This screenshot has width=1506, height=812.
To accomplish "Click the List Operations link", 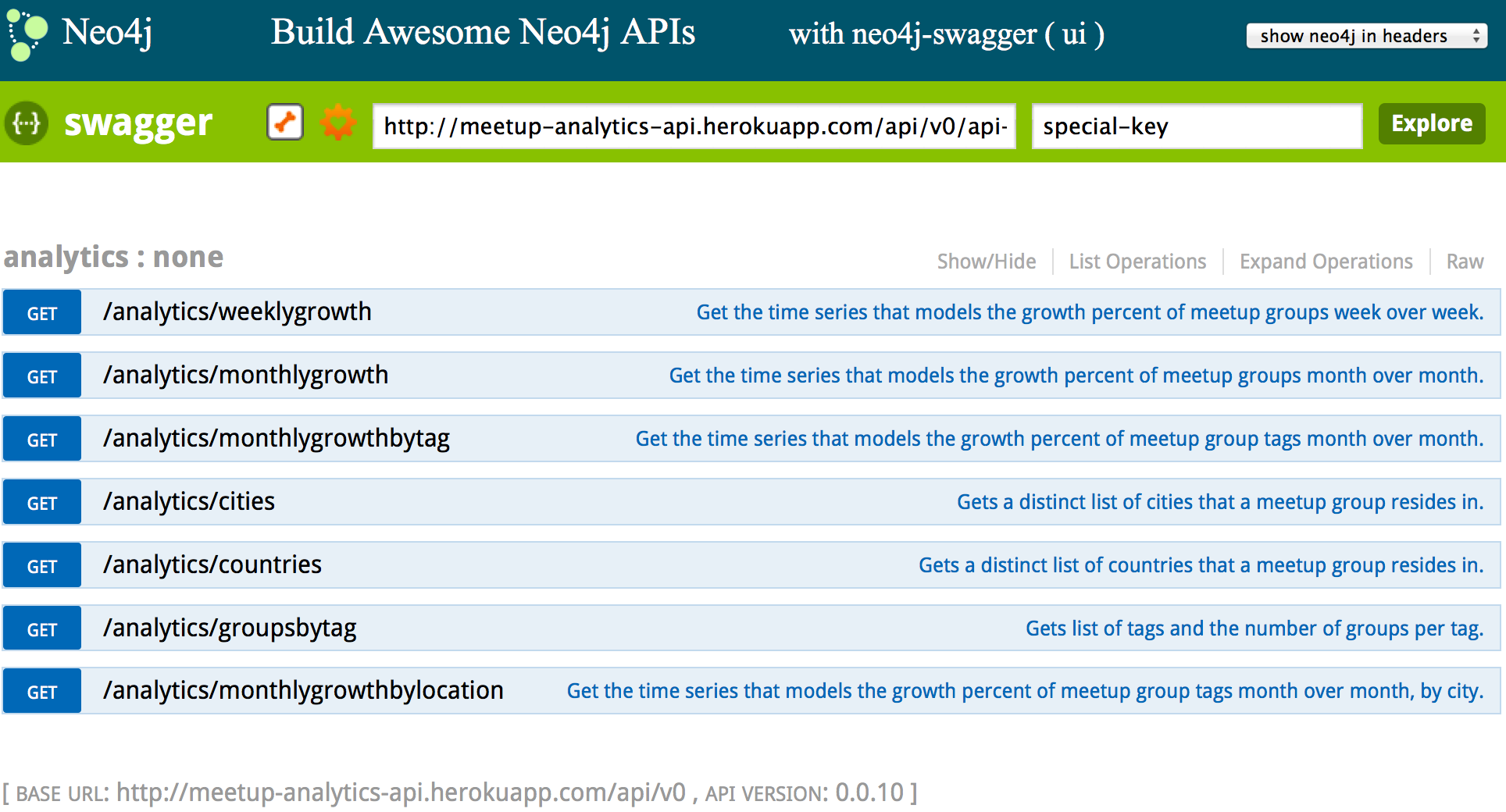I will click(1137, 262).
